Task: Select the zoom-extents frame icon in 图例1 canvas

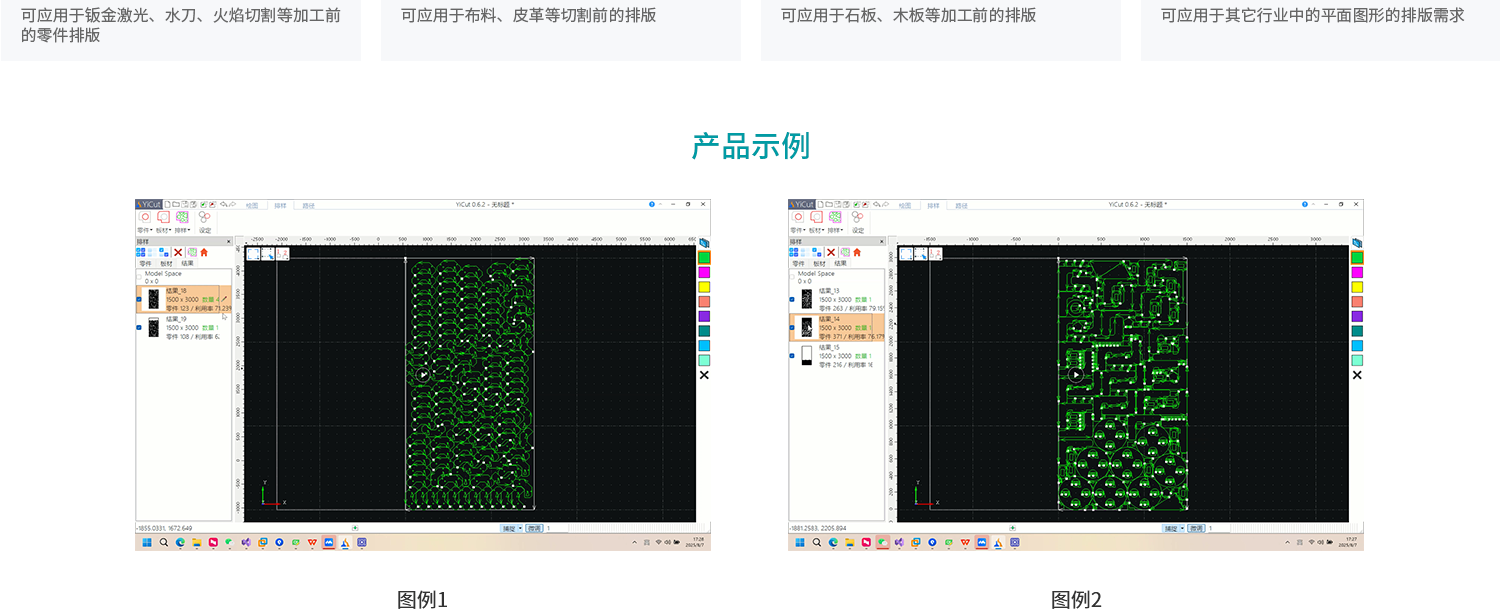Action: point(254,254)
